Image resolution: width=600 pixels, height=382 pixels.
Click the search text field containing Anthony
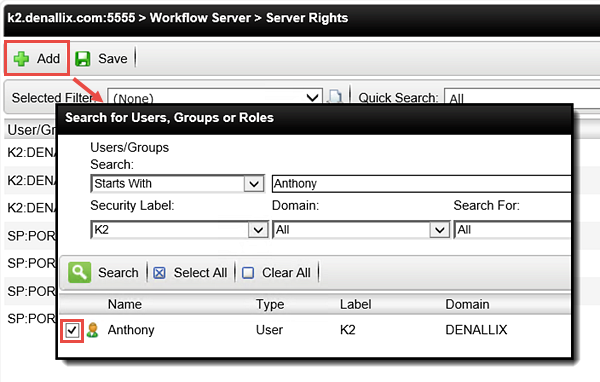421,184
